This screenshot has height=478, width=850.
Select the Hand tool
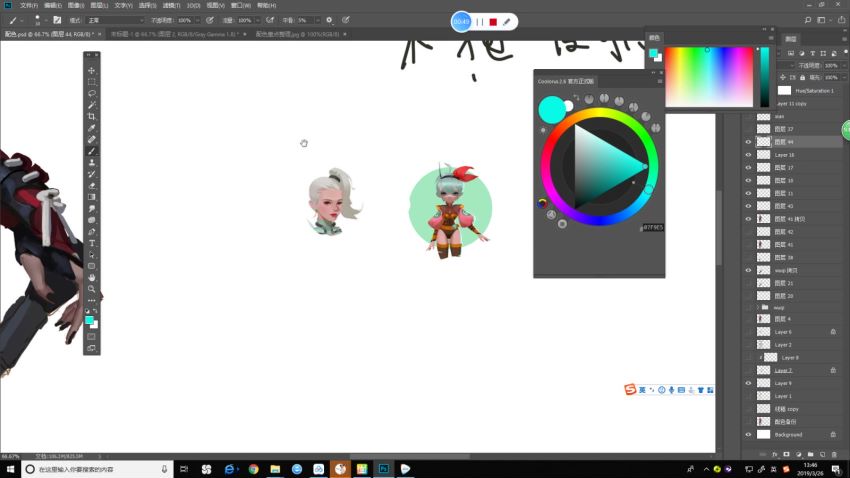92,277
